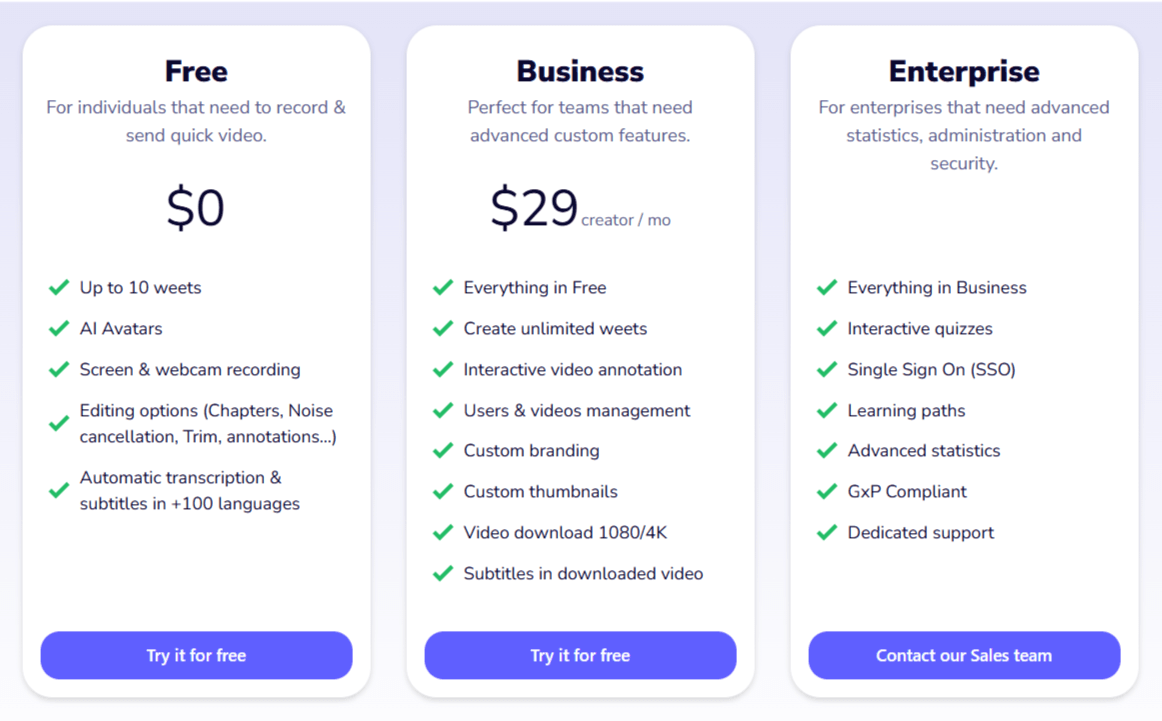Select the Business plan heading
This screenshot has width=1162, height=721.
pyautogui.click(x=580, y=71)
